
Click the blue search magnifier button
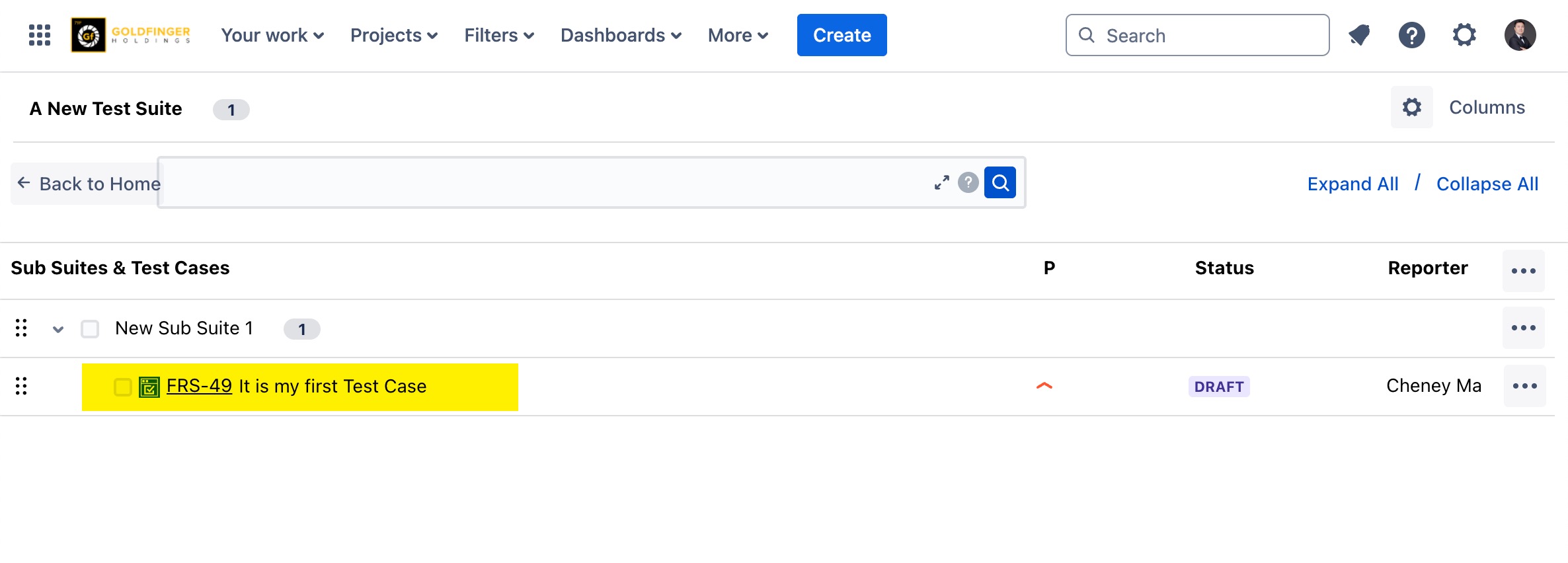pos(1000,182)
